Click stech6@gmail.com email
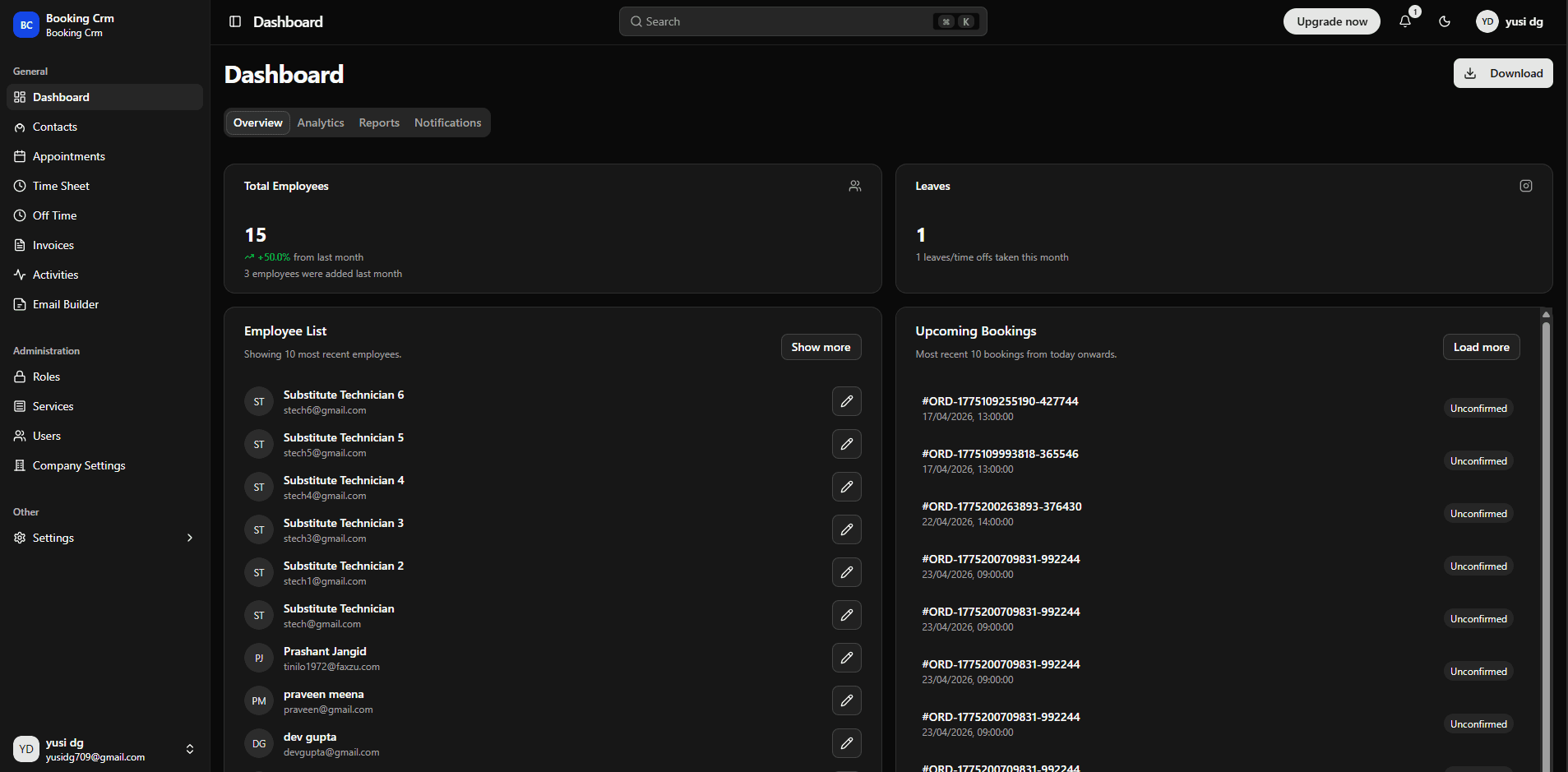Screen dimensions: 1568x772 325,410
